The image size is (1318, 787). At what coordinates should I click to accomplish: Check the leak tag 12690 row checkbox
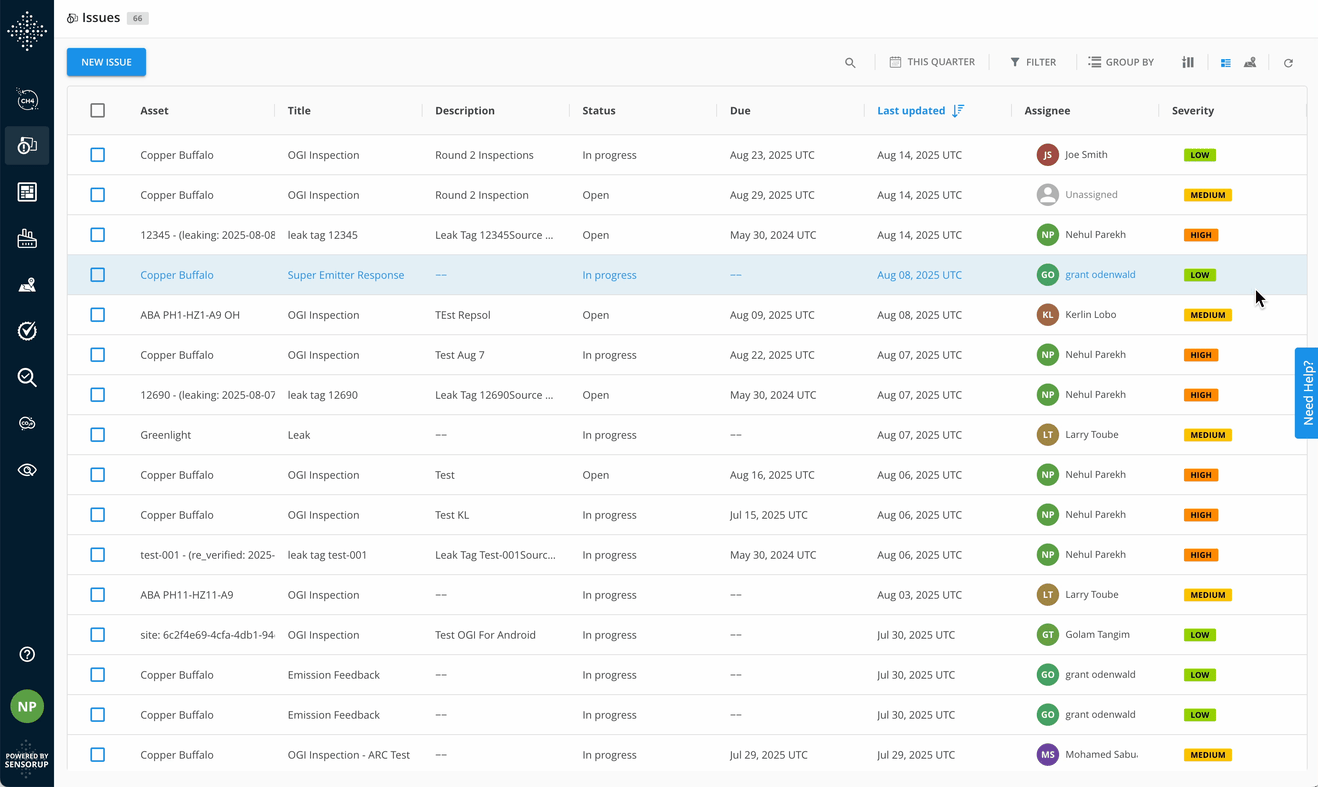coord(97,395)
